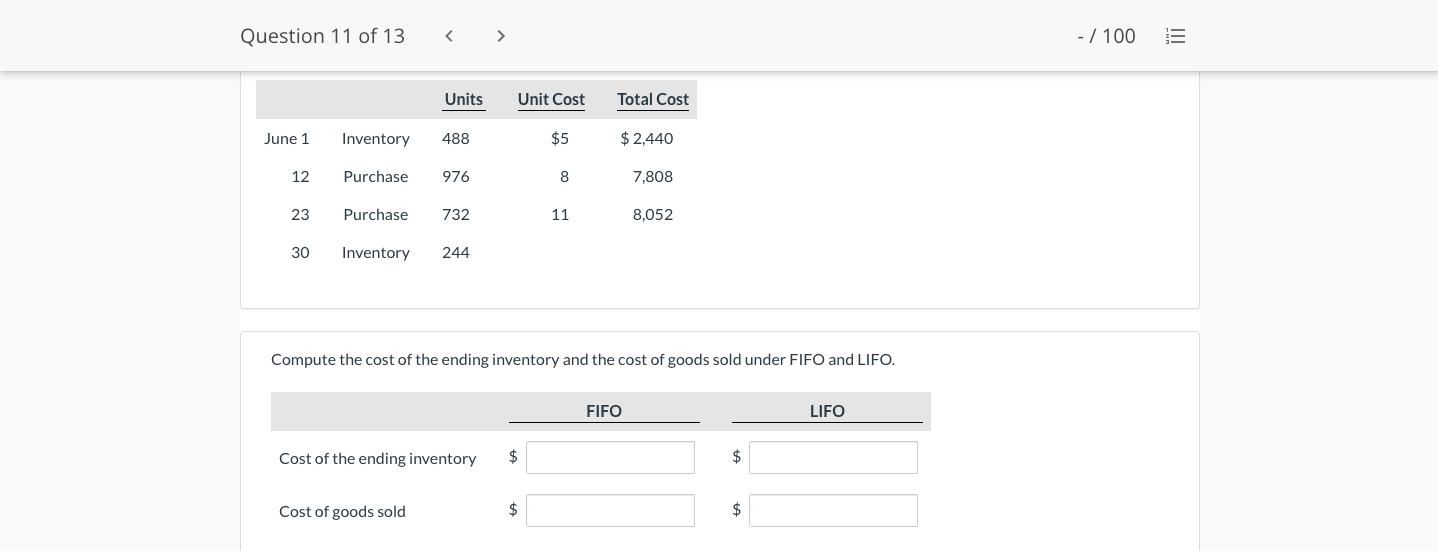The image size is (1438, 551).
Task: Focus the LIFO cost of goods sold field
Action: point(833,511)
